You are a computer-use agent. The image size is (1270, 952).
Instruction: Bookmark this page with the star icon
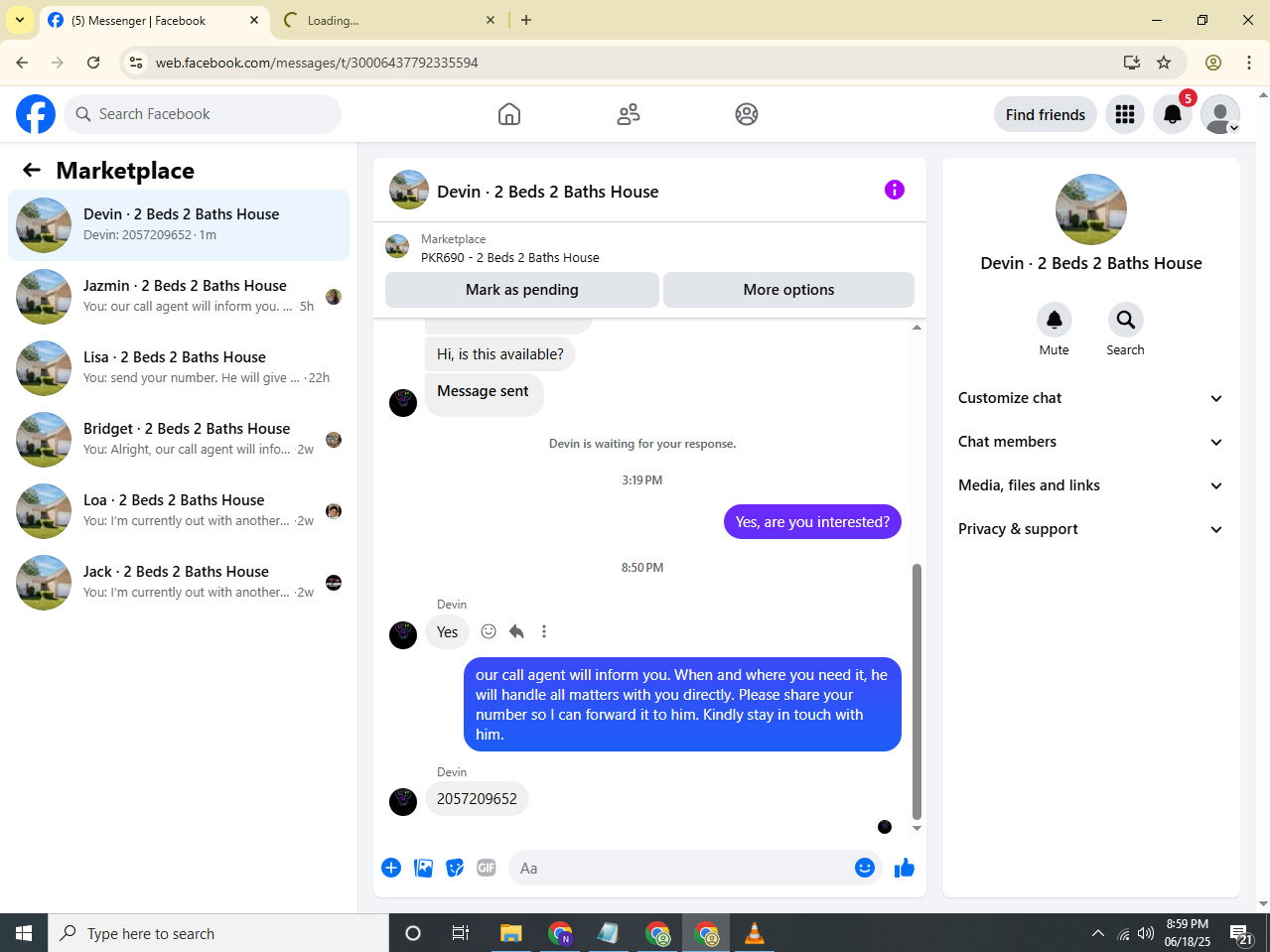pos(1164,63)
